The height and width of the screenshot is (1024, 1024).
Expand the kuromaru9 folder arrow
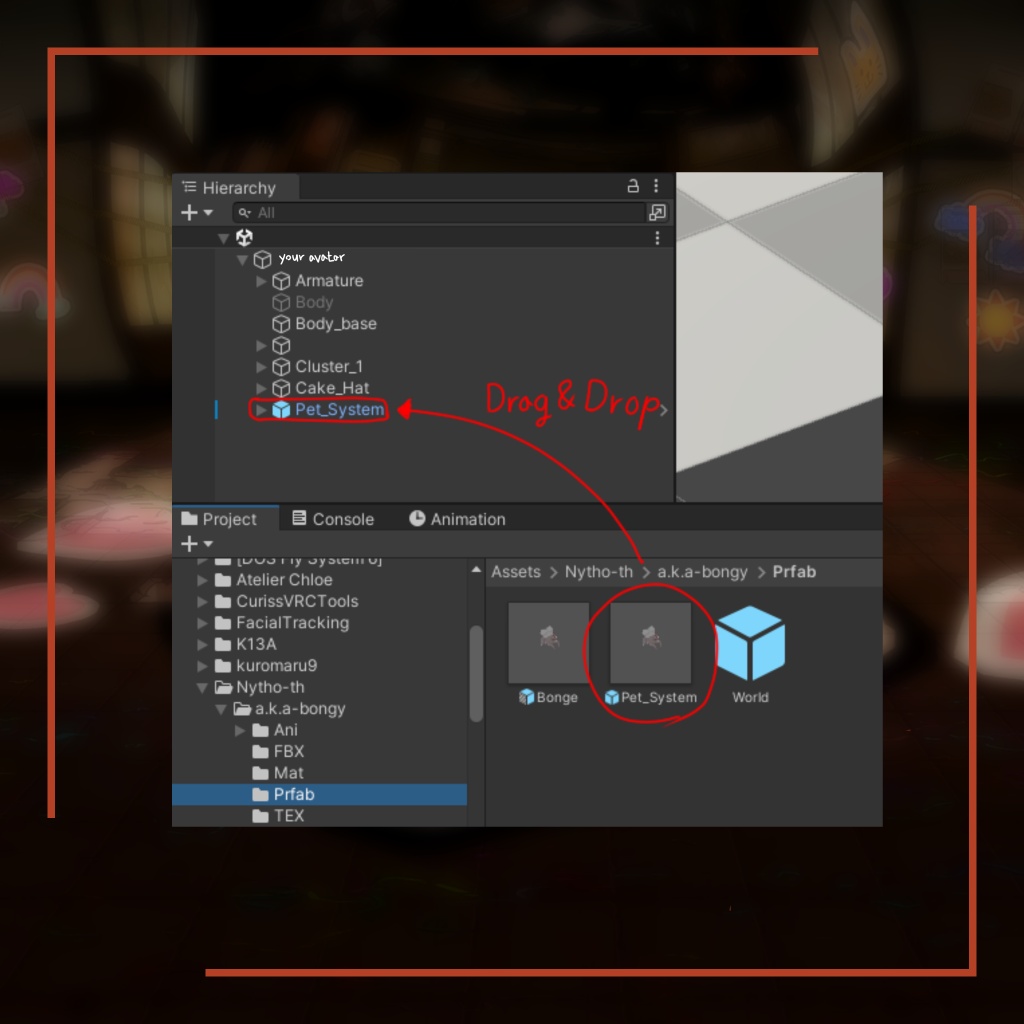[x=202, y=666]
